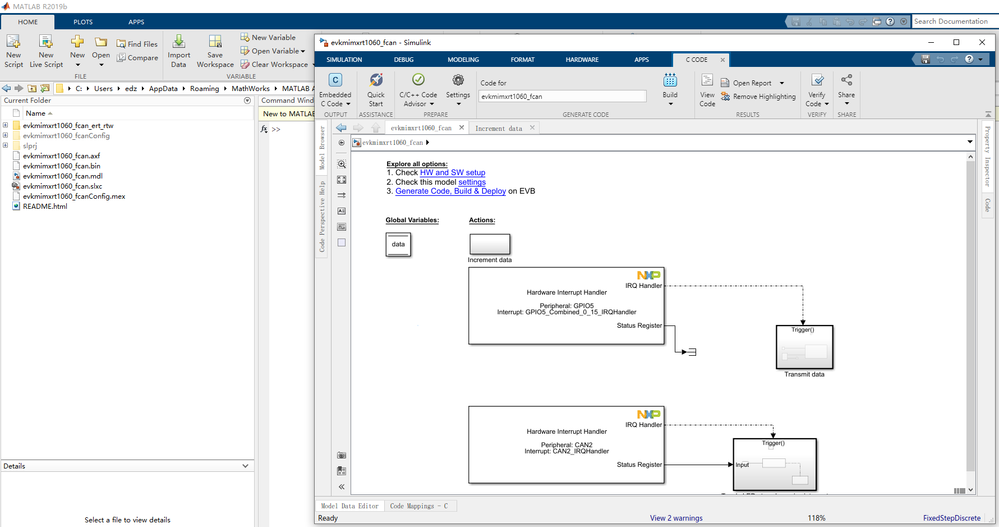999x527 pixels.
Task: Click the Area tool in Simulink palette
Action: (x=341, y=243)
